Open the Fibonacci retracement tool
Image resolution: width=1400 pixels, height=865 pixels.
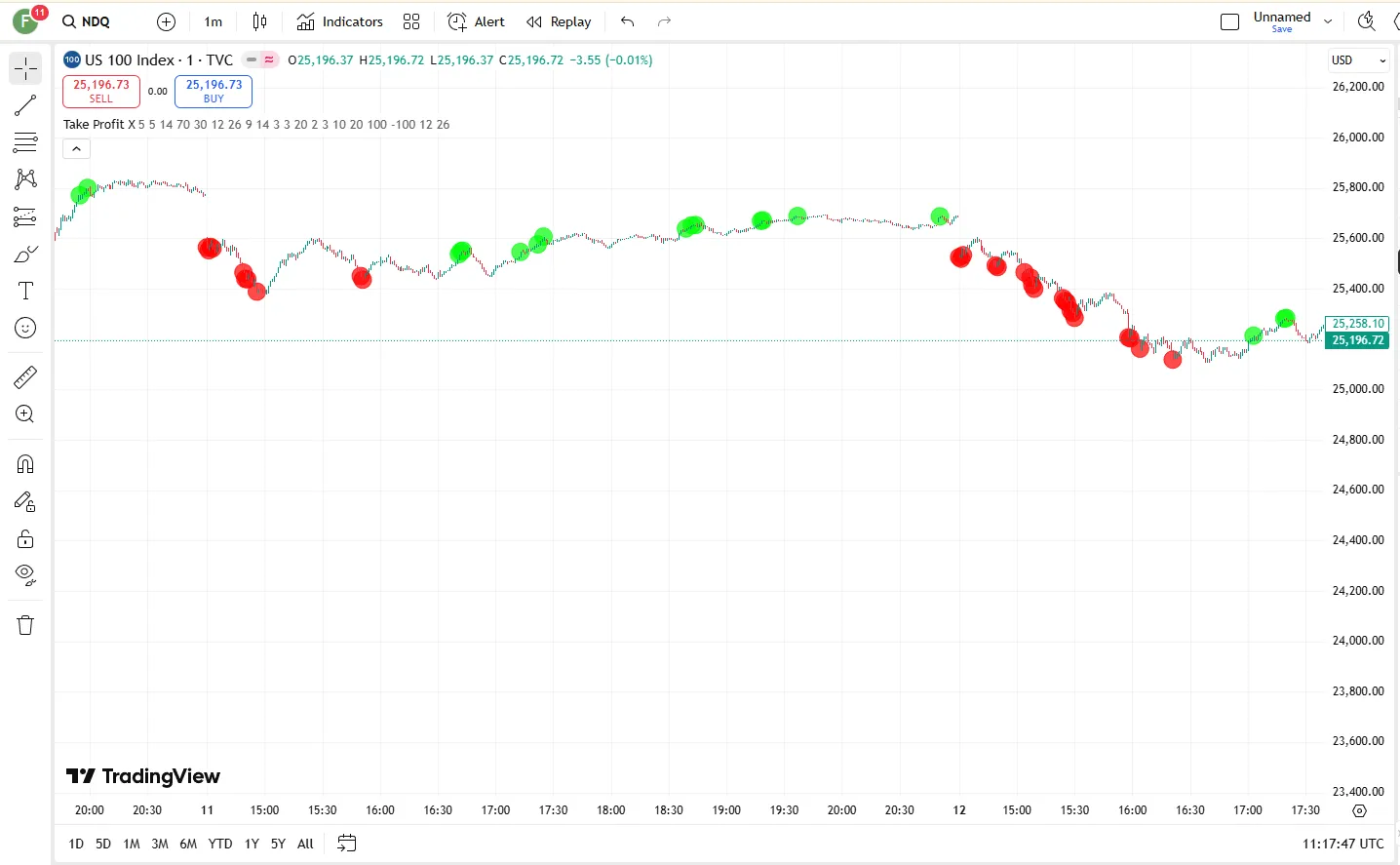click(x=25, y=142)
